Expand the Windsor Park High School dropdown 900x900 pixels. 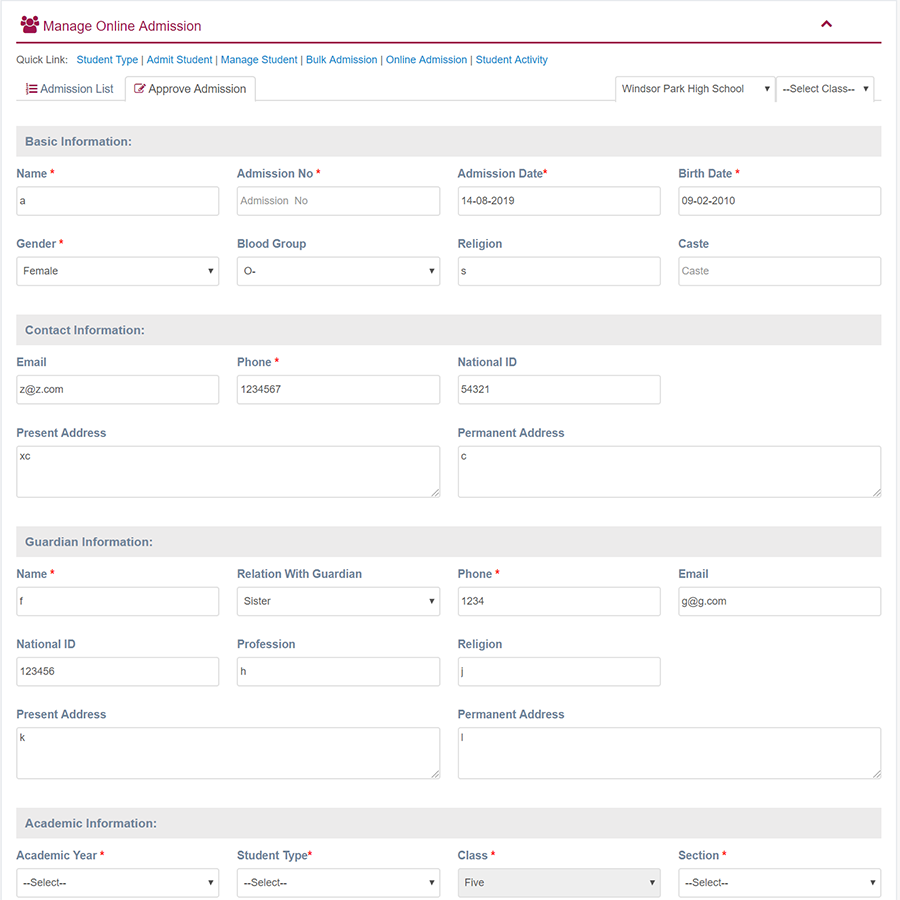click(x=695, y=89)
